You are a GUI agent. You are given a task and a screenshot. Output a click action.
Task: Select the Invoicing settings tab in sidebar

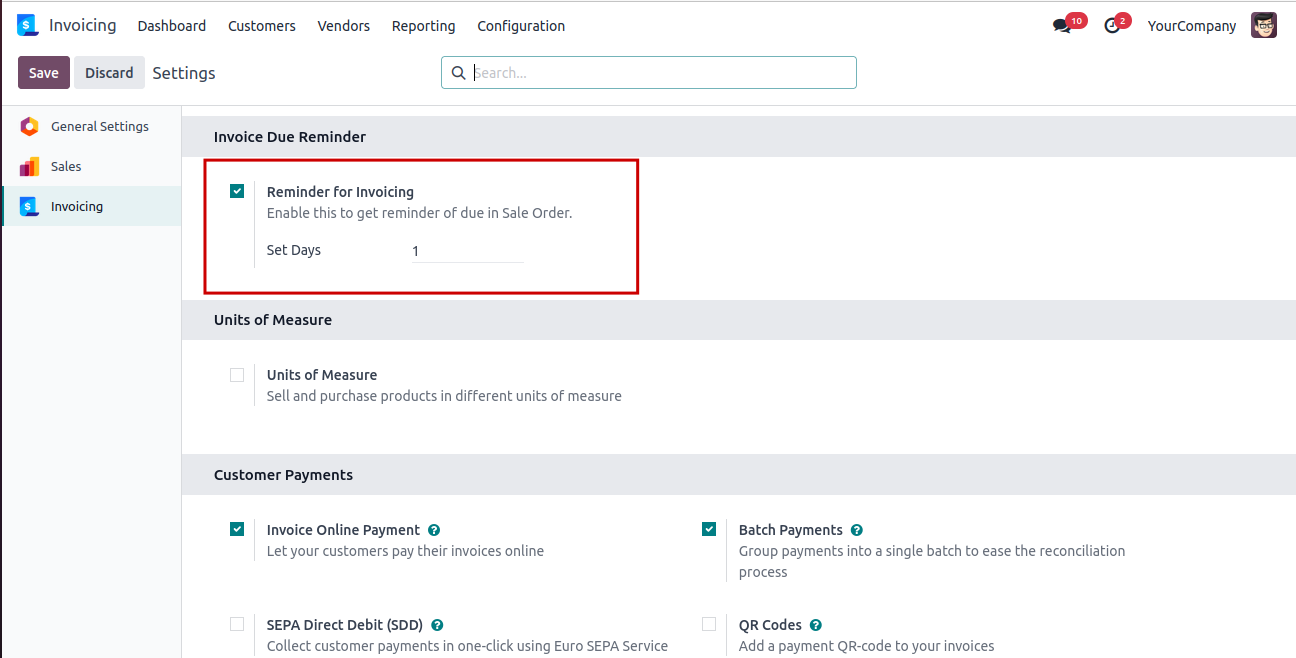pos(77,207)
